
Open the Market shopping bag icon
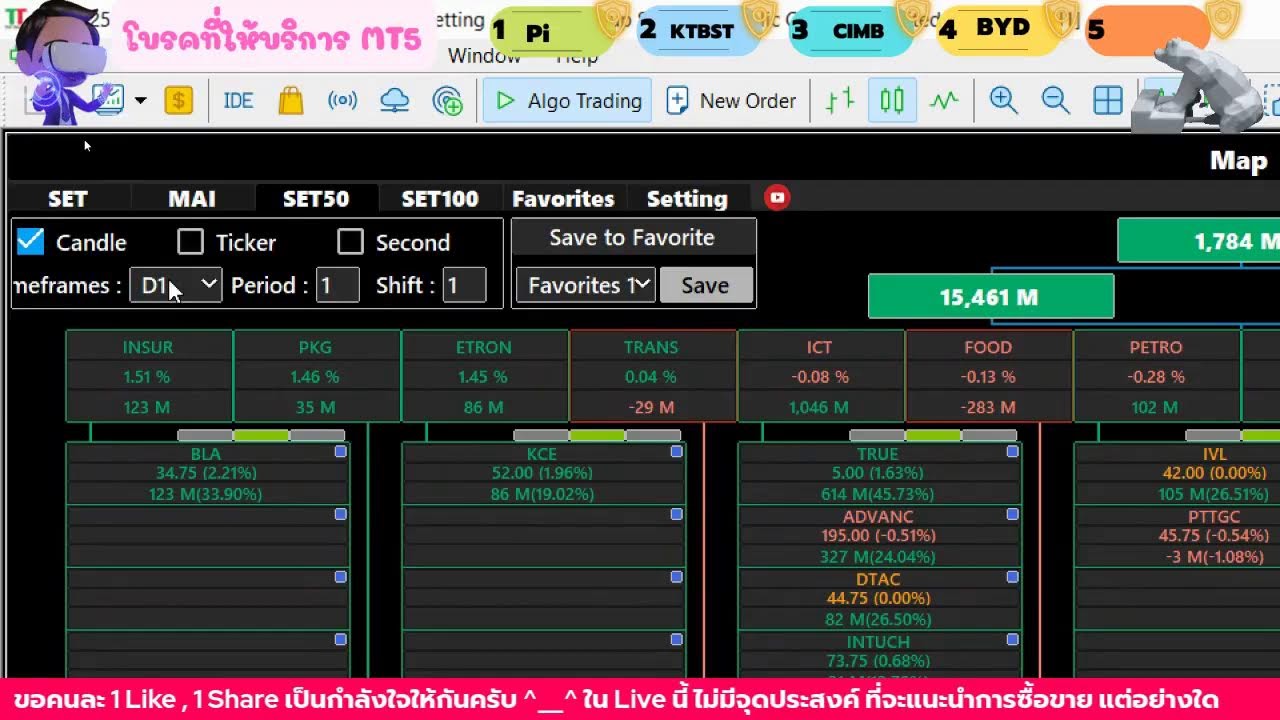291,100
